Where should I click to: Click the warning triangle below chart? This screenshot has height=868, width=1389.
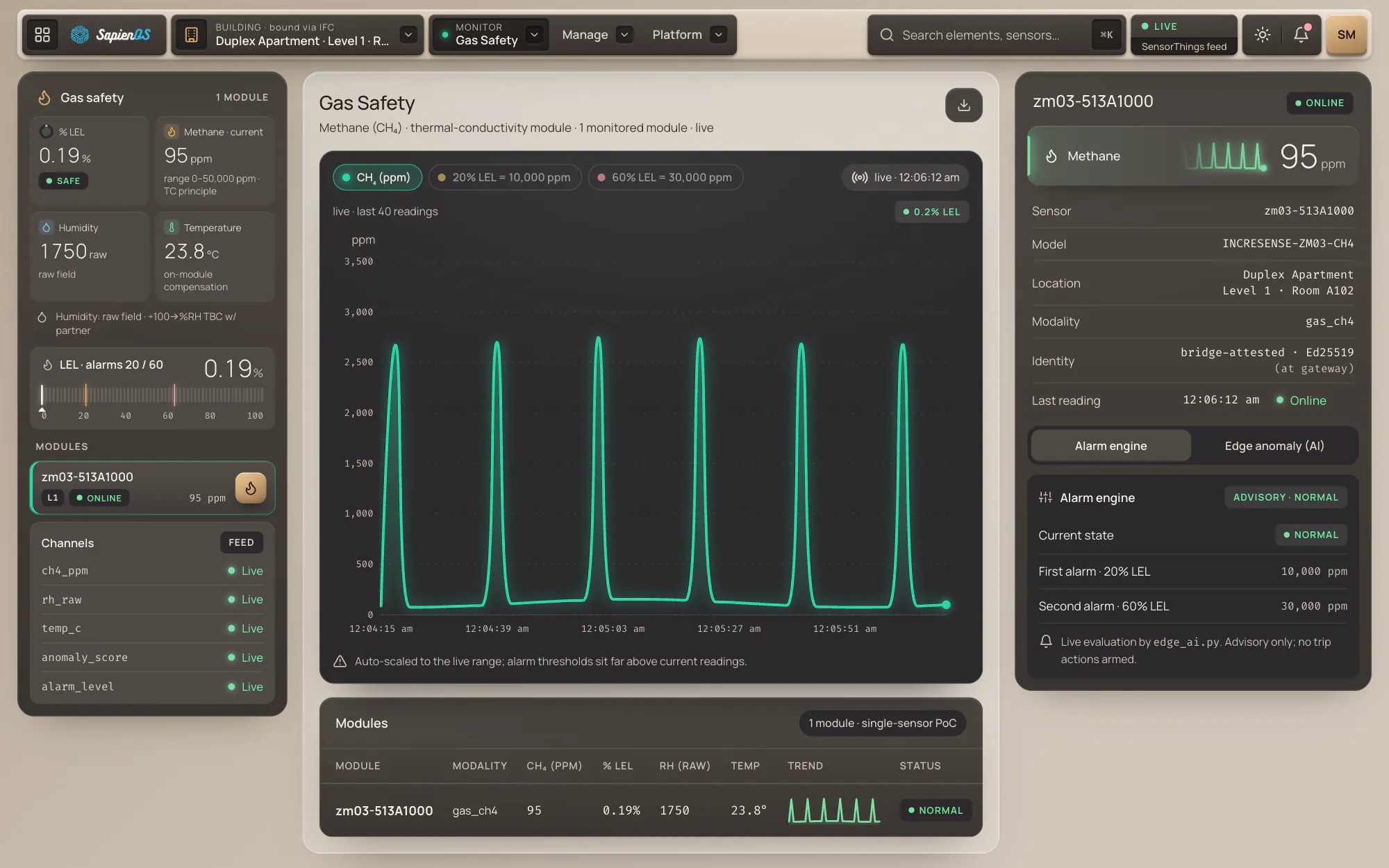(x=340, y=661)
